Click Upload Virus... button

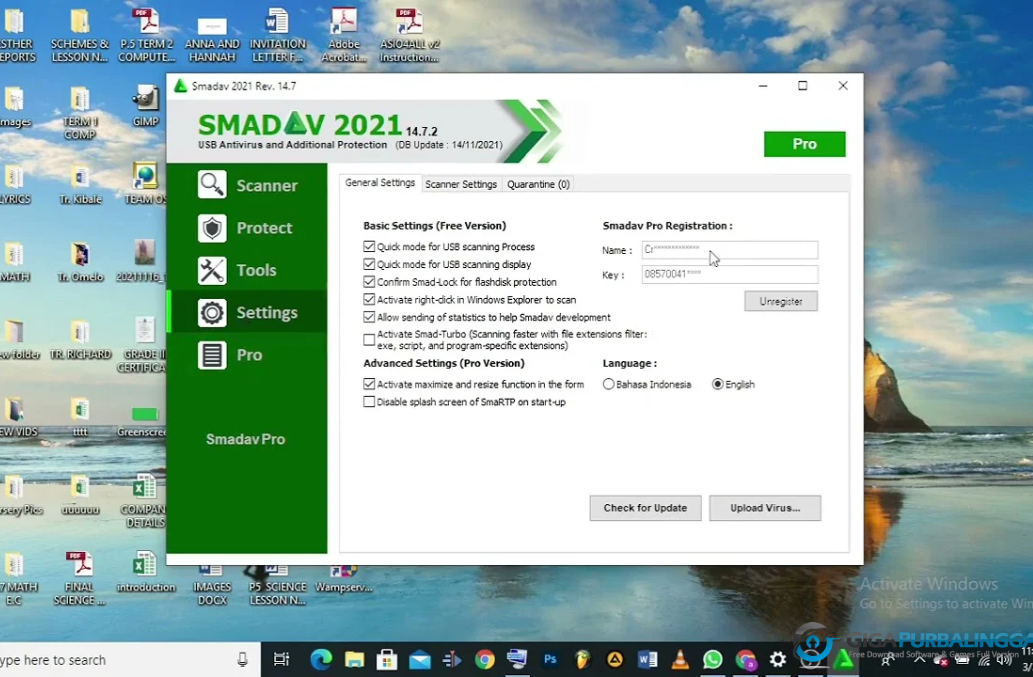click(x=765, y=508)
